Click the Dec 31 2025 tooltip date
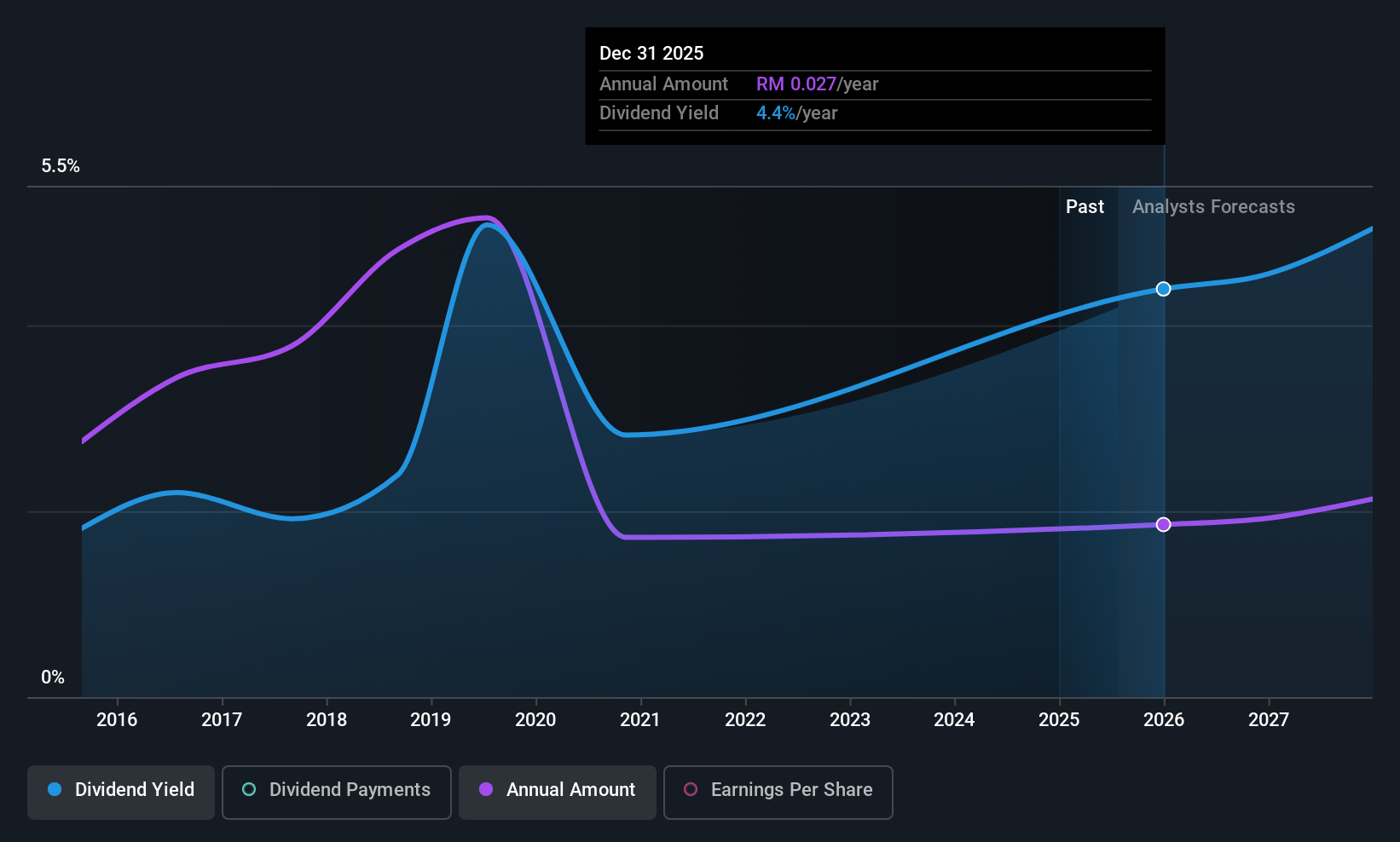This screenshot has width=1400, height=842. (x=651, y=54)
